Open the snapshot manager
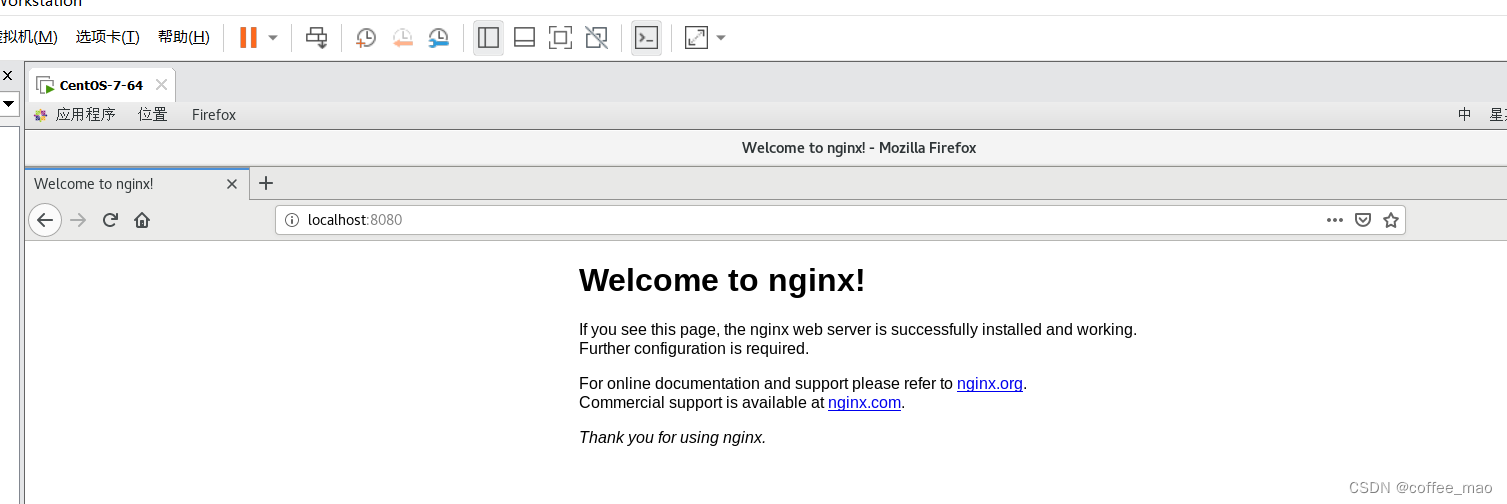The height and width of the screenshot is (504, 1507). [438, 38]
